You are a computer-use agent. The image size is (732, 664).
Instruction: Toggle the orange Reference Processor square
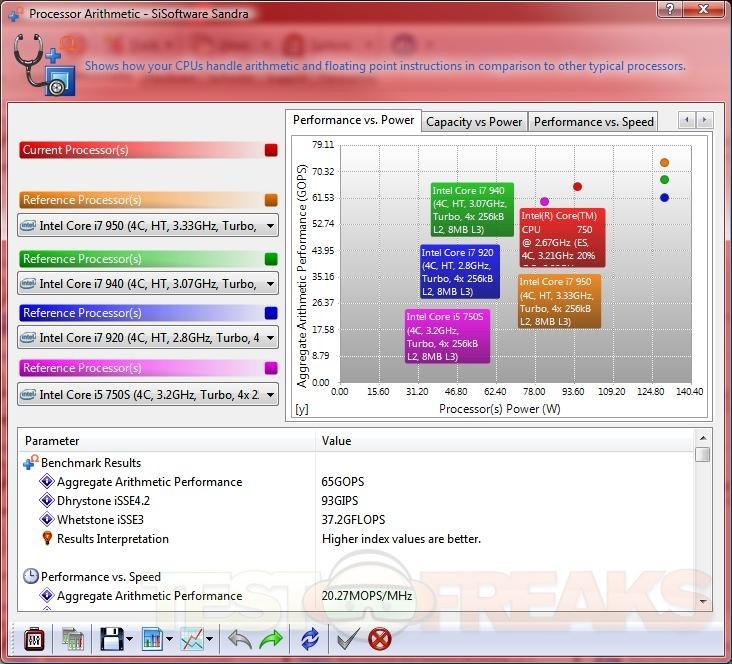[x=271, y=200]
